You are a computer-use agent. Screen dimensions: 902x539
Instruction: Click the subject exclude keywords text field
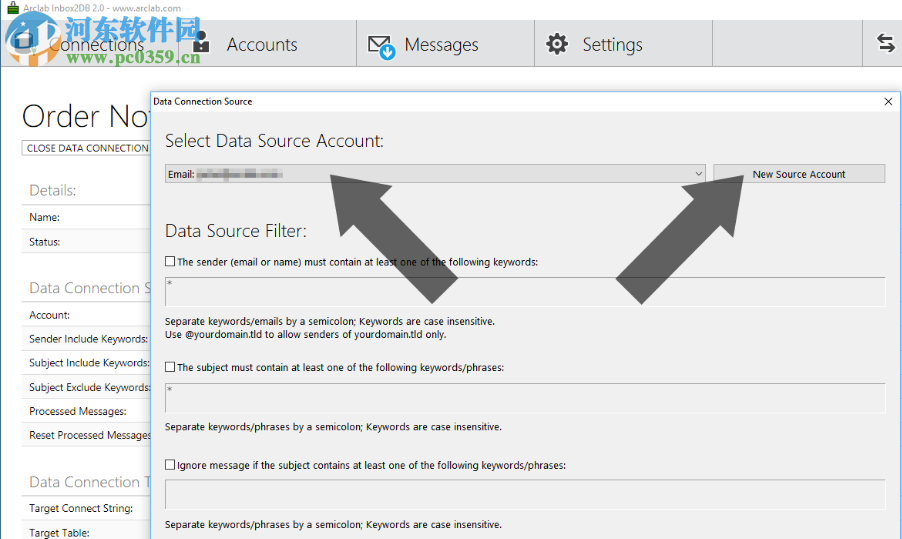pos(524,495)
